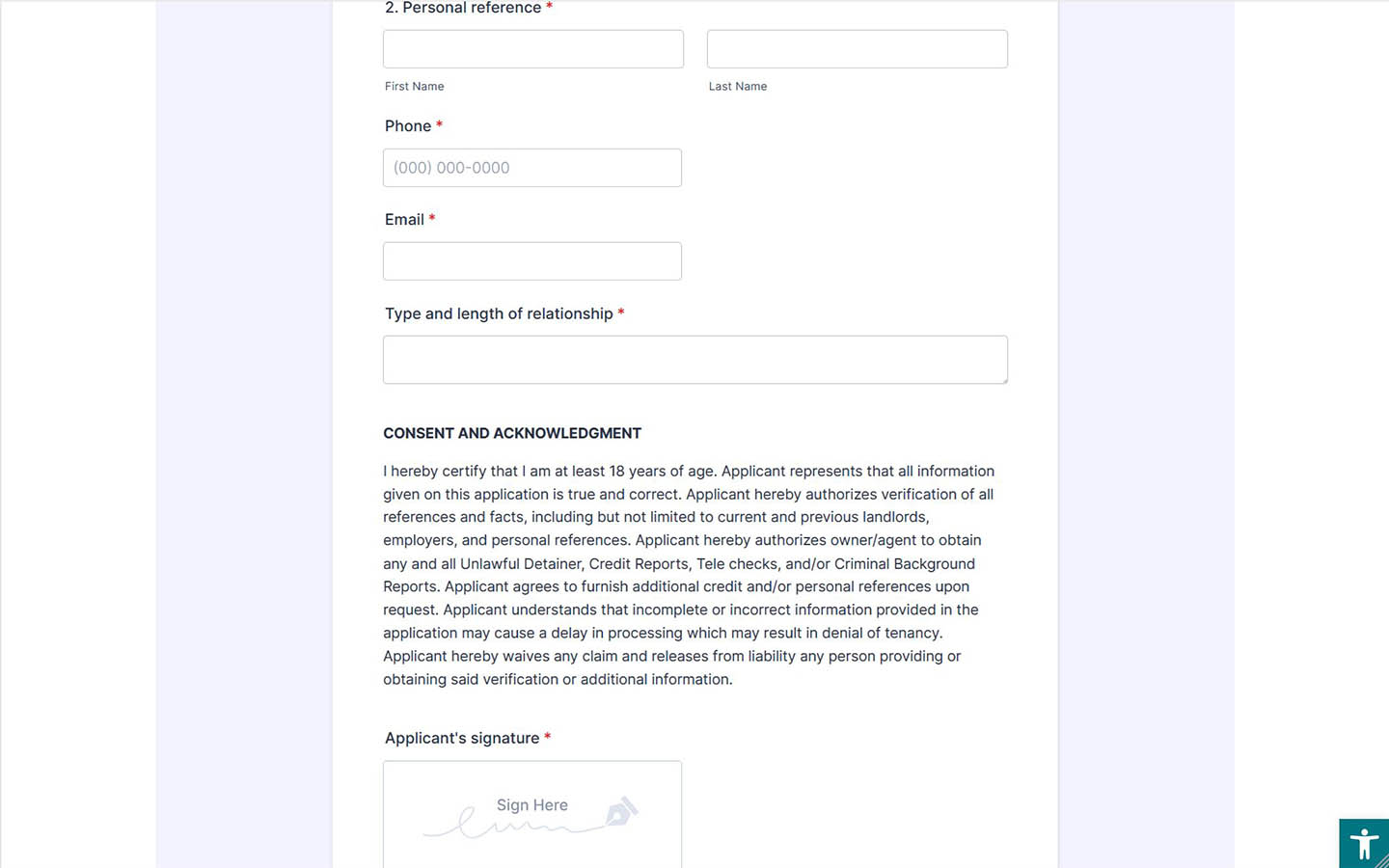
Task: Click the "First Name" sublabel text
Action: click(415, 86)
